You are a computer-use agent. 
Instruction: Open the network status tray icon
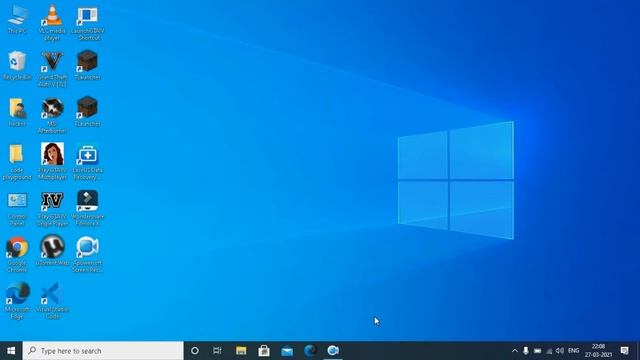pyautogui.click(x=549, y=351)
